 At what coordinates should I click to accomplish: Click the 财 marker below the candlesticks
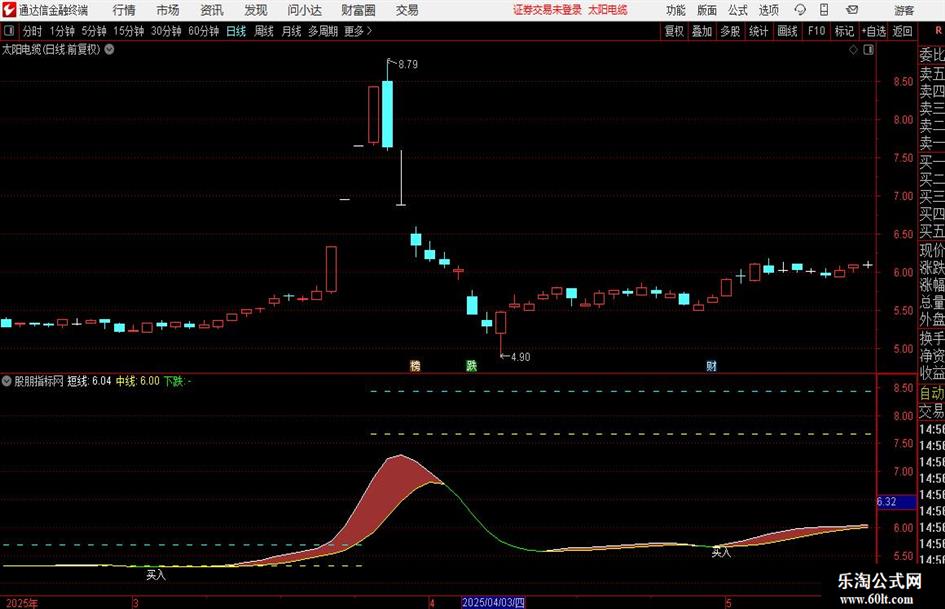[712, 365]
